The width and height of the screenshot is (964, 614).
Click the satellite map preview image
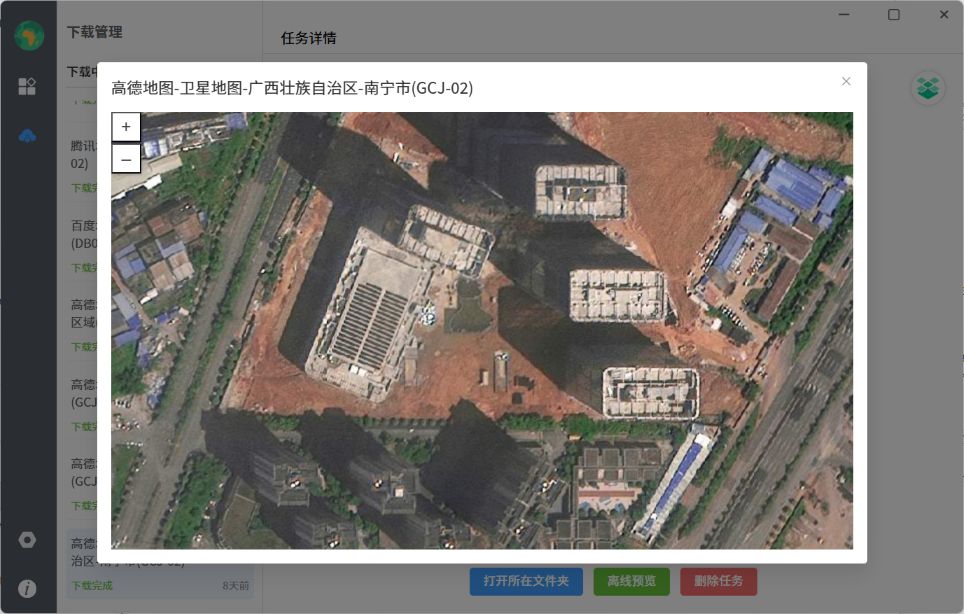tap(482, 330)
